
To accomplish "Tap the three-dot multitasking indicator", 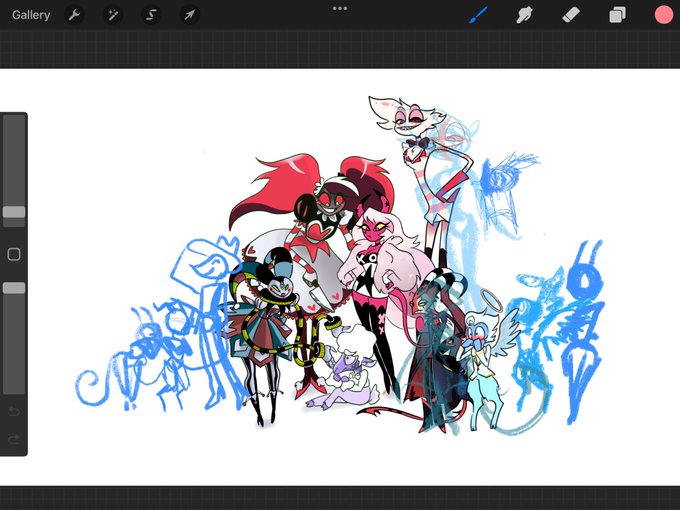I will [340, 8].
